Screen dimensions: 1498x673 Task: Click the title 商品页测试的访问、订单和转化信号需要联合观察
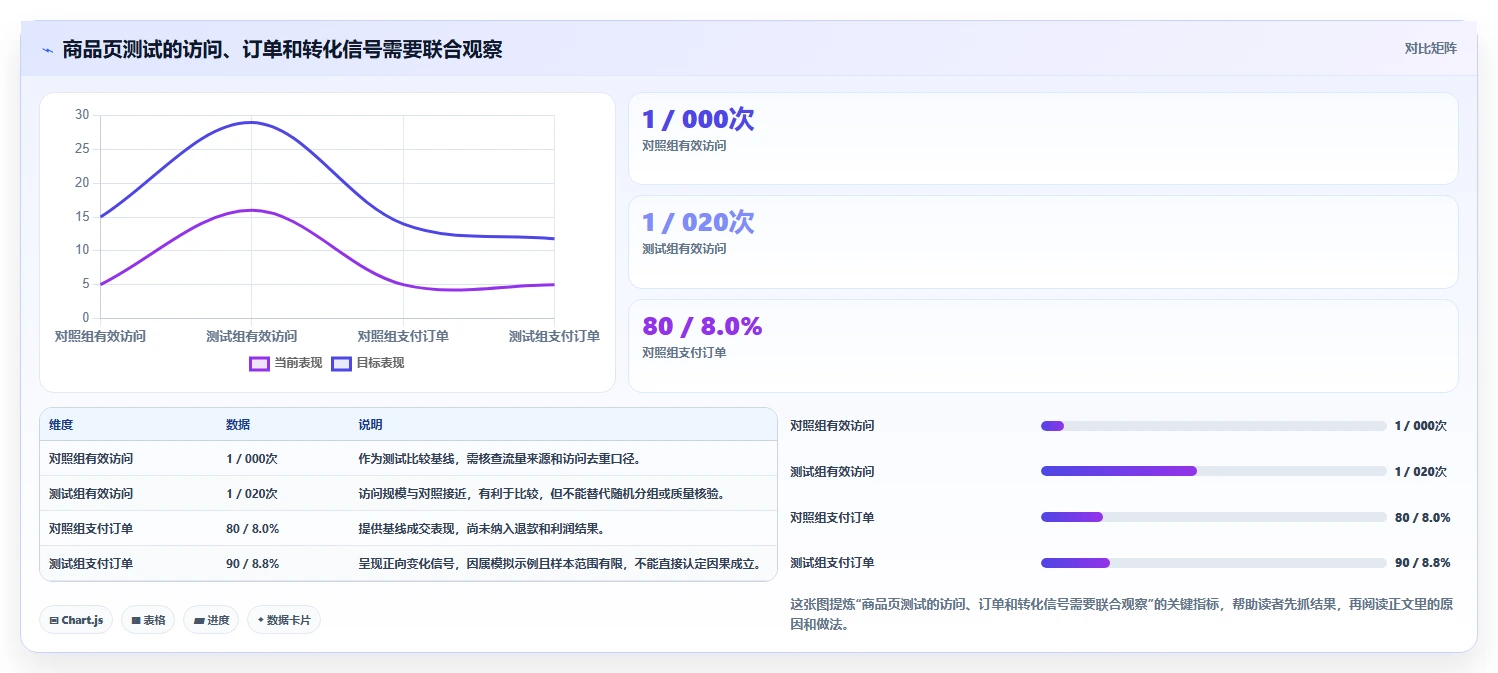coord(282,50)
